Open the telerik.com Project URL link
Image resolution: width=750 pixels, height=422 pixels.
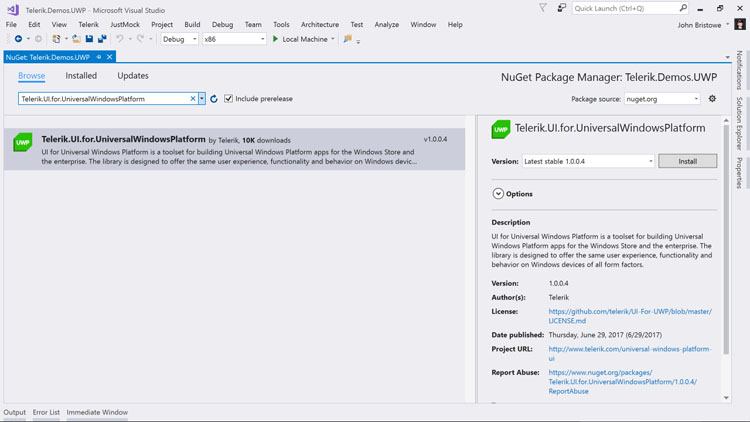click(x=630, y=354)
